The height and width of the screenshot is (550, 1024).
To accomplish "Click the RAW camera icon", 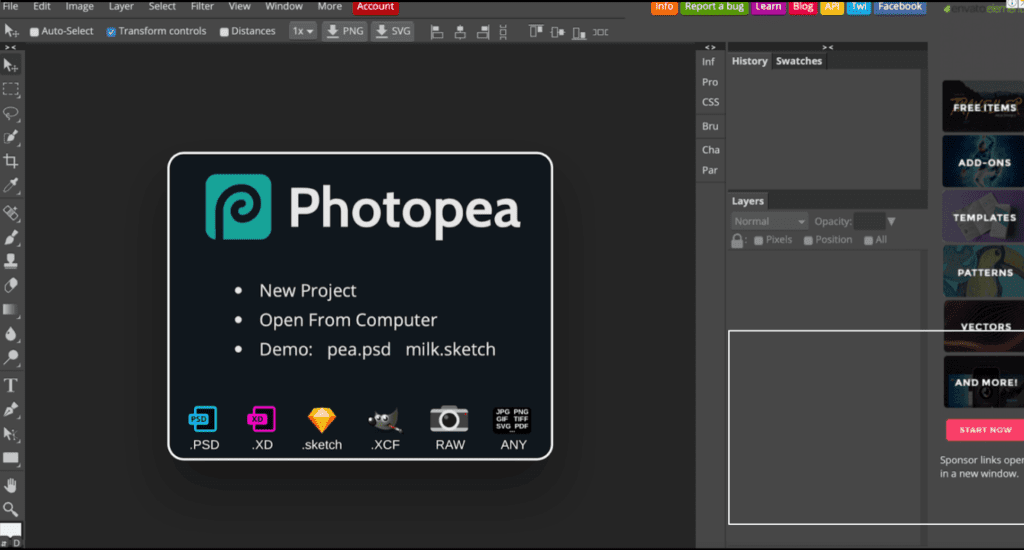I will [449, 419].
